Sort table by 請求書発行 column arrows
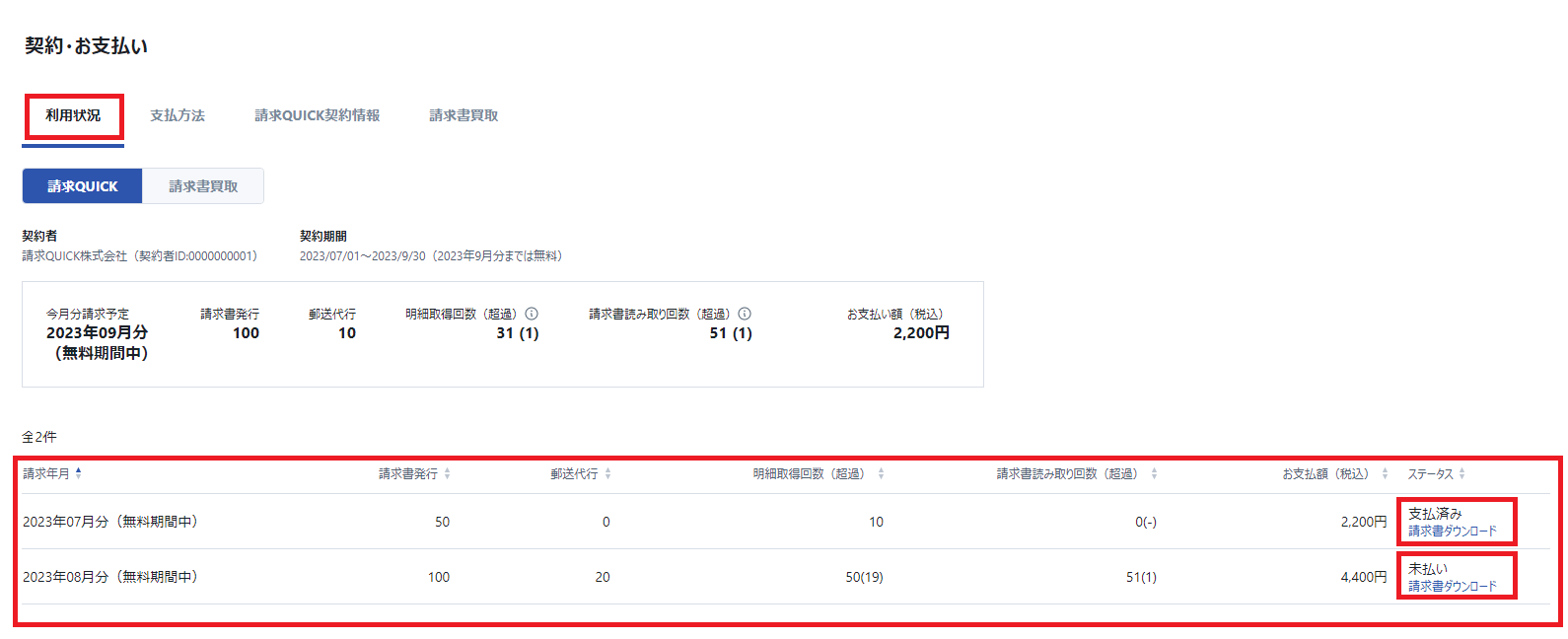 pyautogui.click(x=447, y=474)
